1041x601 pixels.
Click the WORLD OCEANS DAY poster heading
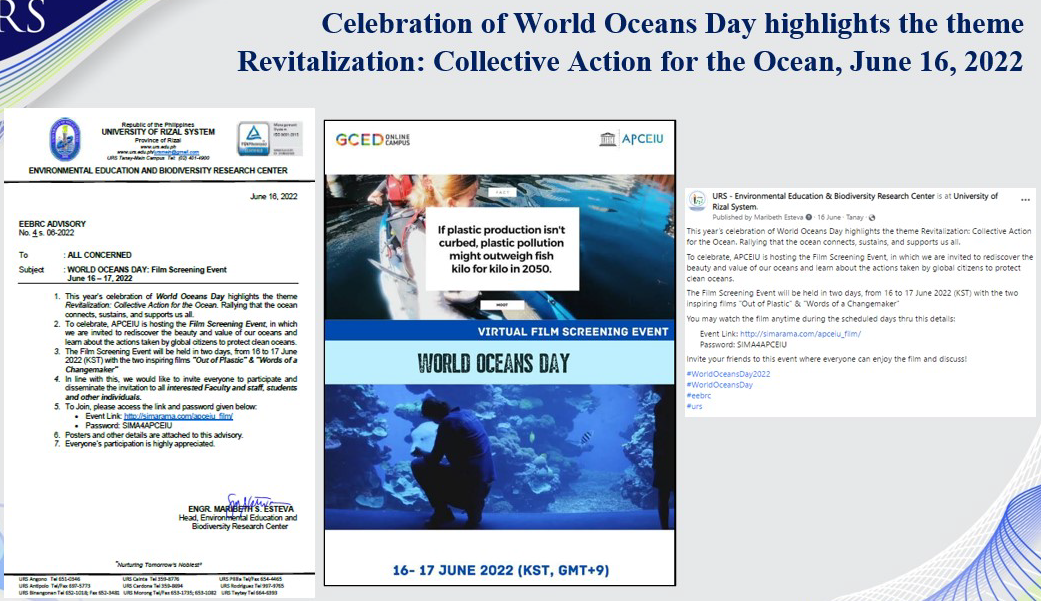click(x=493, y=363)
